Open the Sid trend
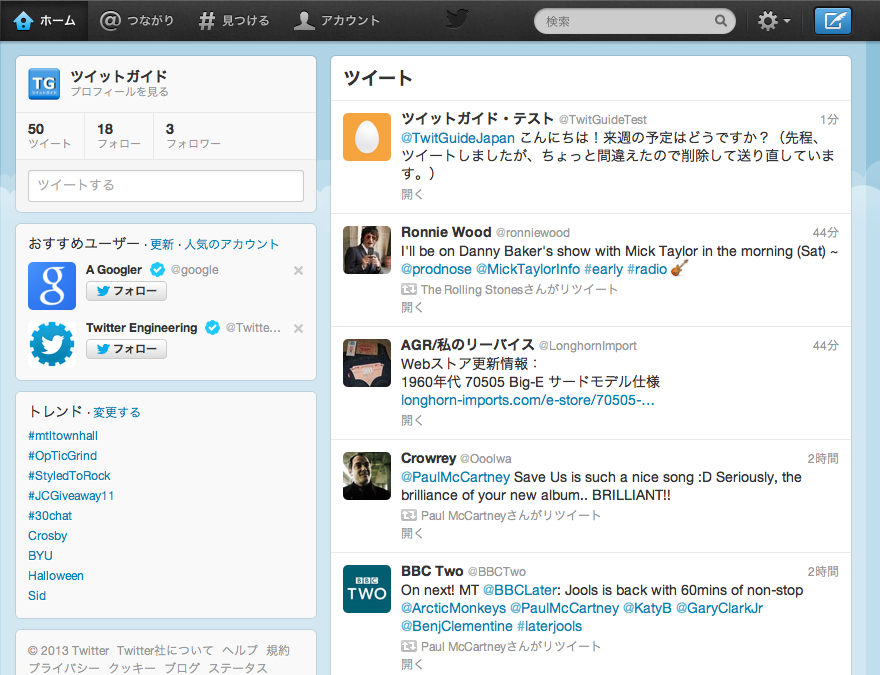 pos(37,596)
